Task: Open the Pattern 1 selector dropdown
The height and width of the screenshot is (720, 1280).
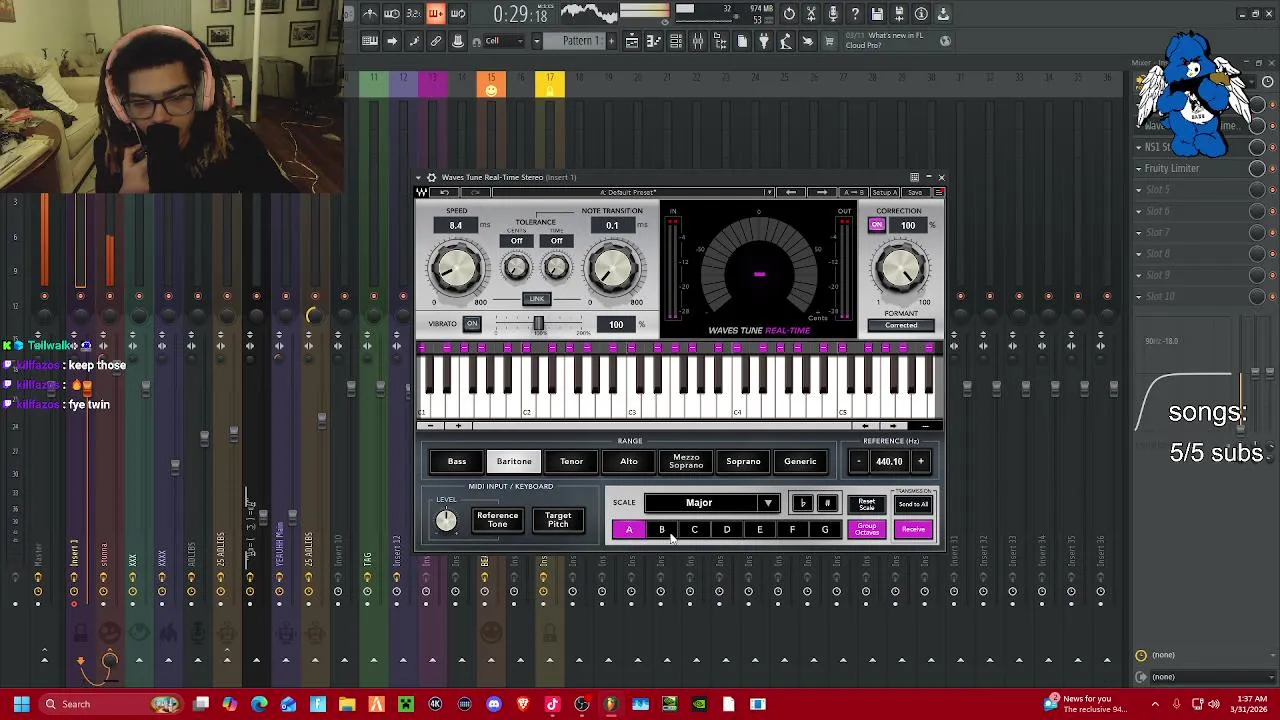Action: (x=536, y=41)
